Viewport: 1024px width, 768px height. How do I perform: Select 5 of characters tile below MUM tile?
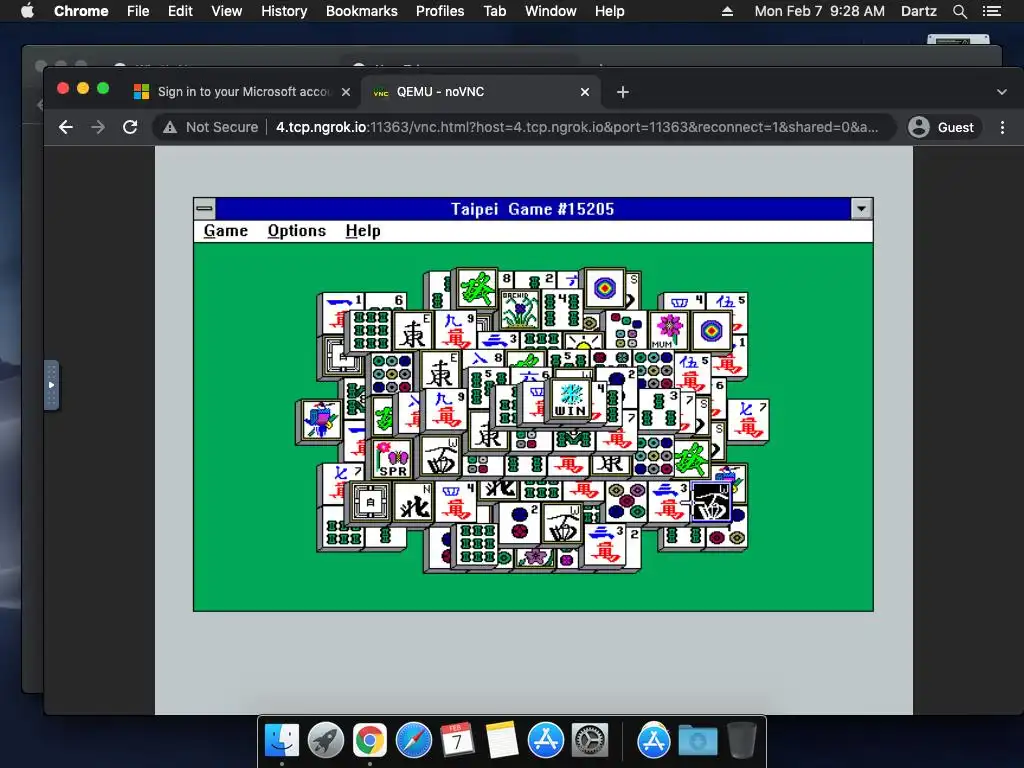(692, 373)
